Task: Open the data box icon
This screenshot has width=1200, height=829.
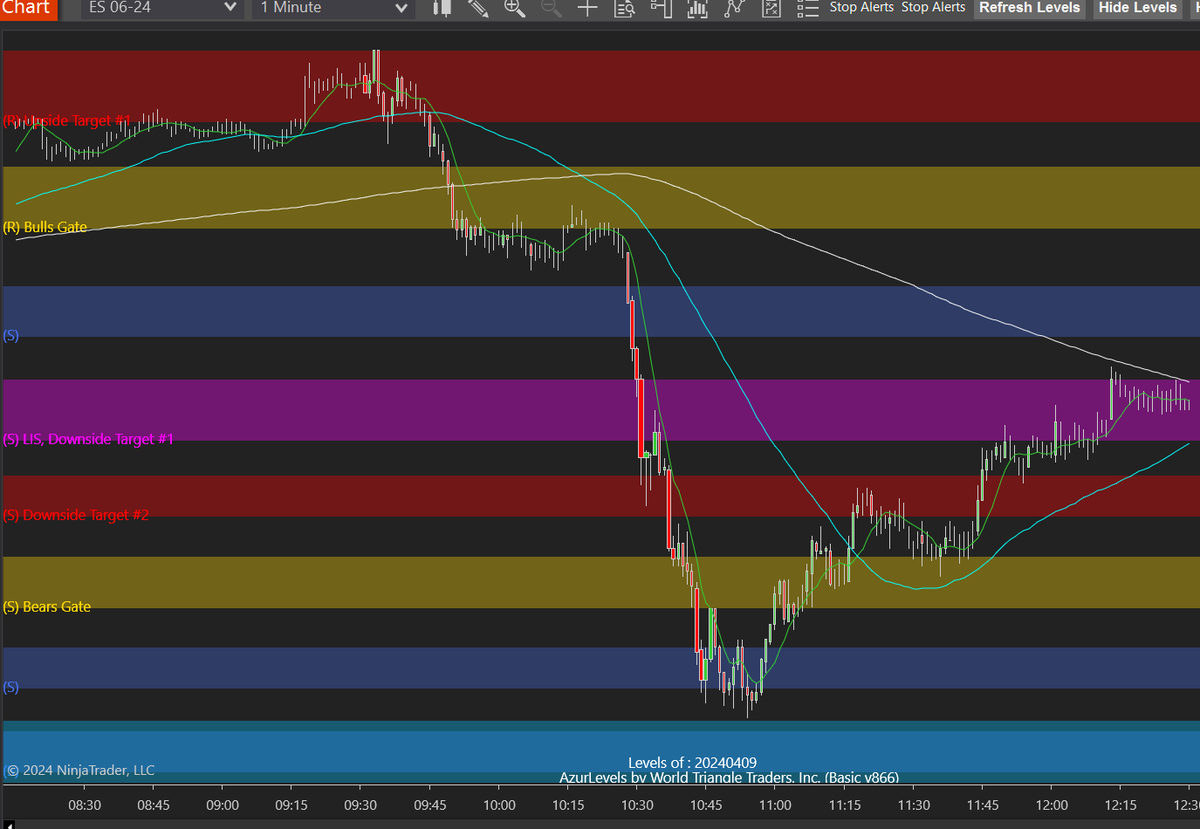Action: 624,8
